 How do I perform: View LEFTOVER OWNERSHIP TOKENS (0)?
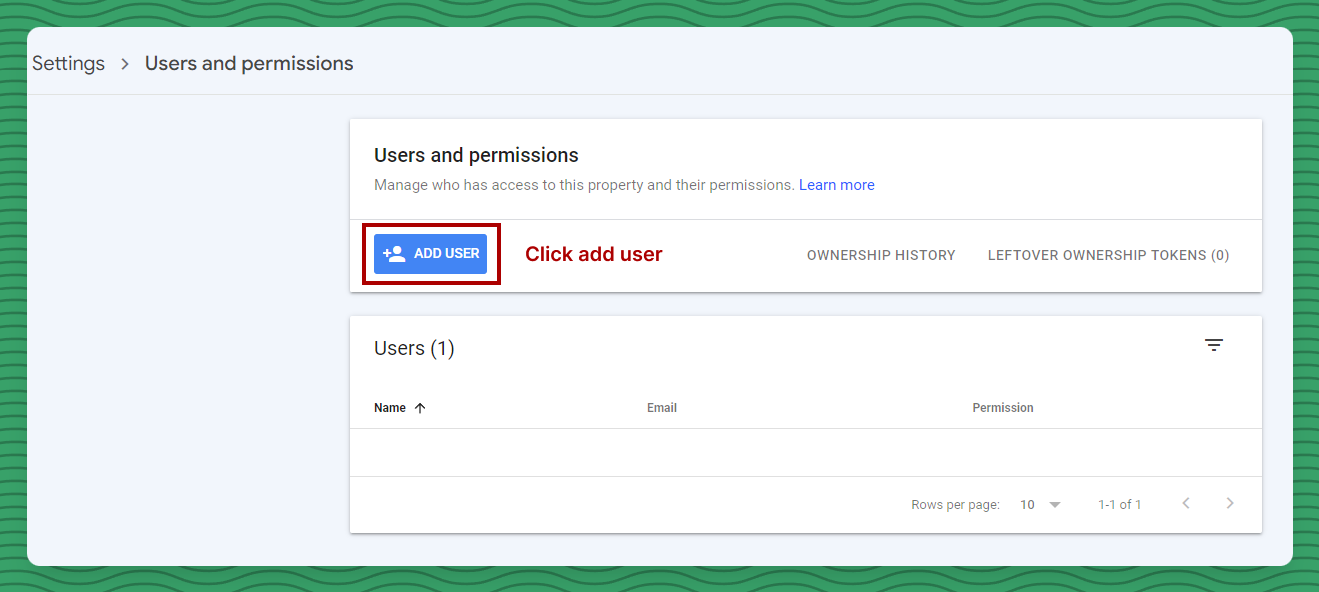pyautogui.click(x=1108, y=255)
